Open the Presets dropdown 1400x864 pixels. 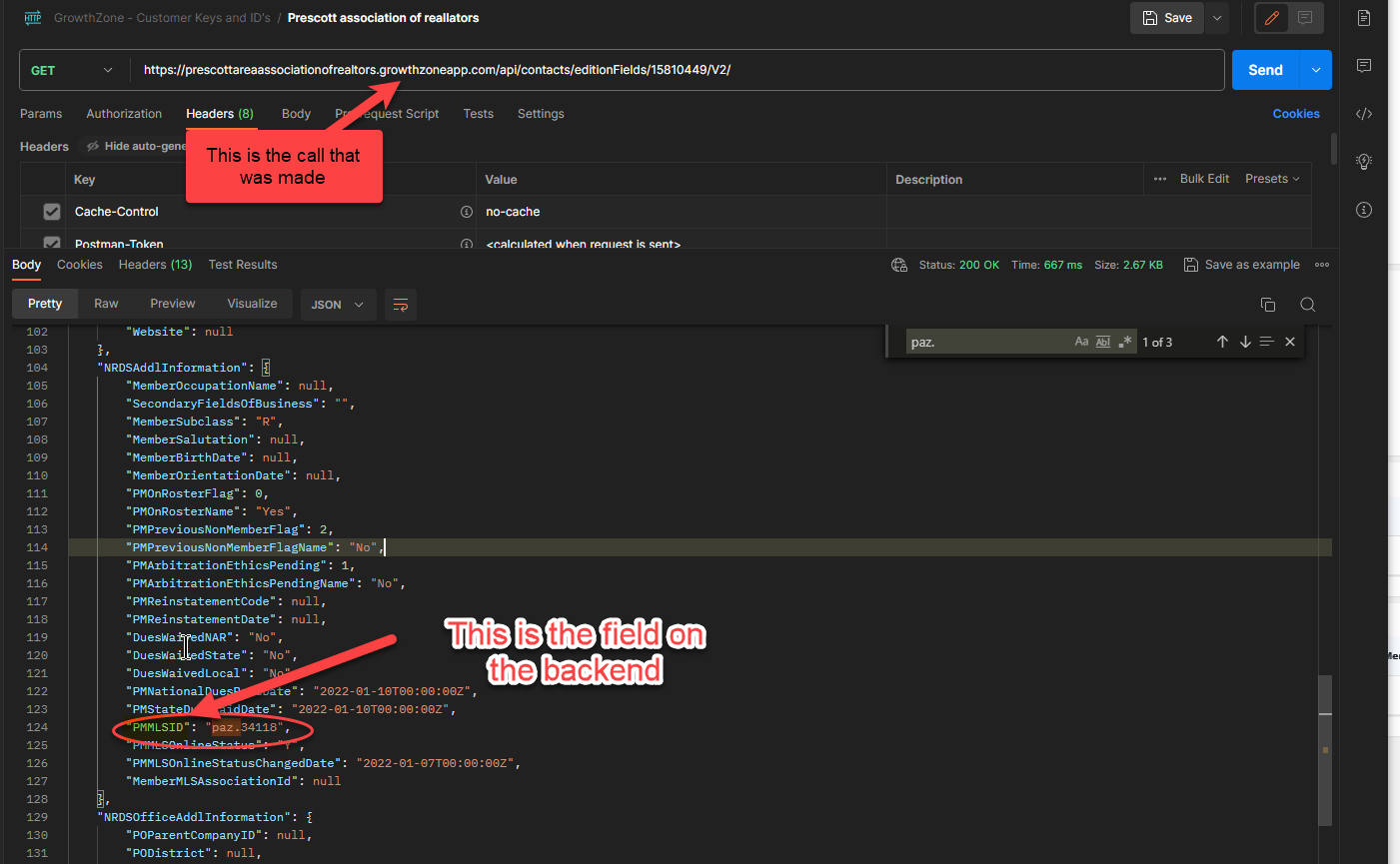(x=1272, y=179)
